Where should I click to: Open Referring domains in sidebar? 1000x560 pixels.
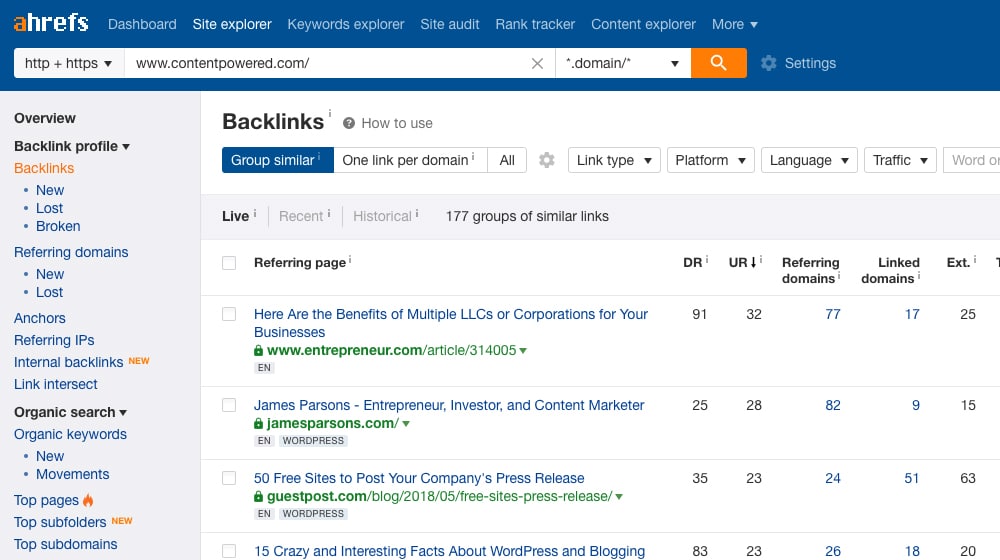(71, 253)
